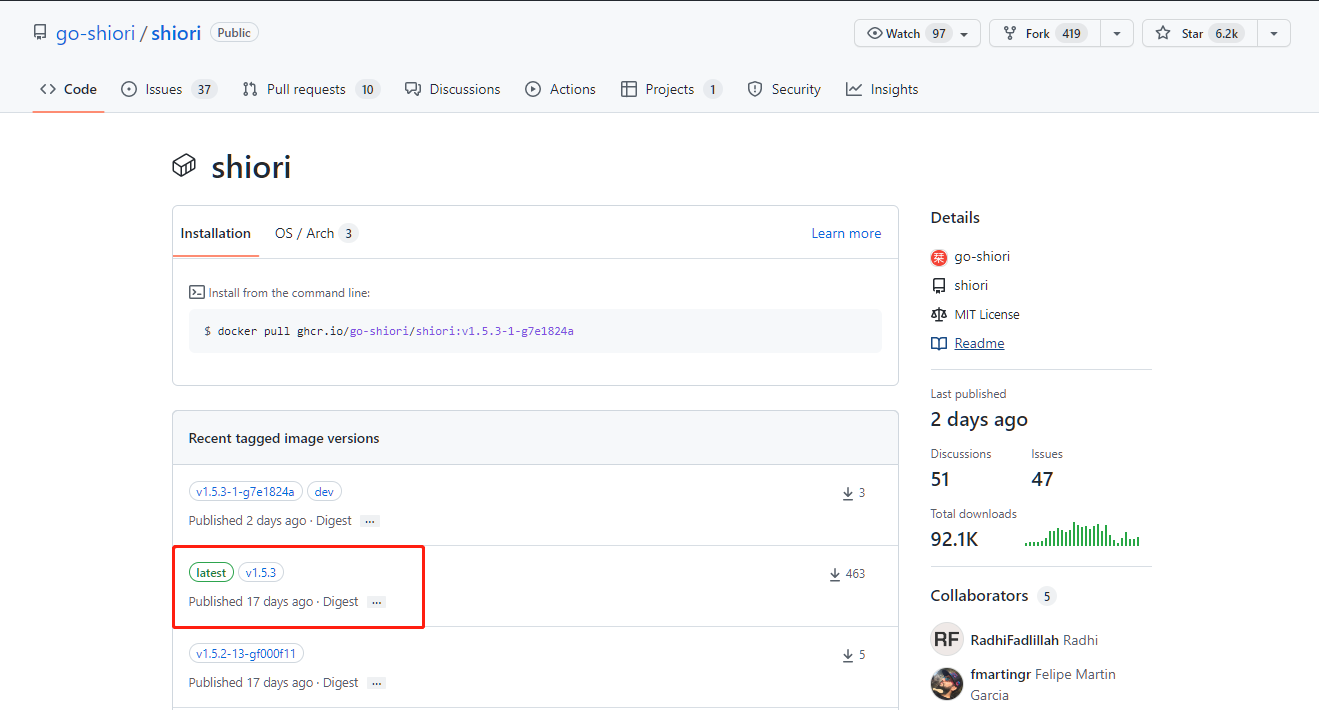This screenshot has height=710, width=1319.
Task: Open the Learn more link
Action: [x=846, y=233]
